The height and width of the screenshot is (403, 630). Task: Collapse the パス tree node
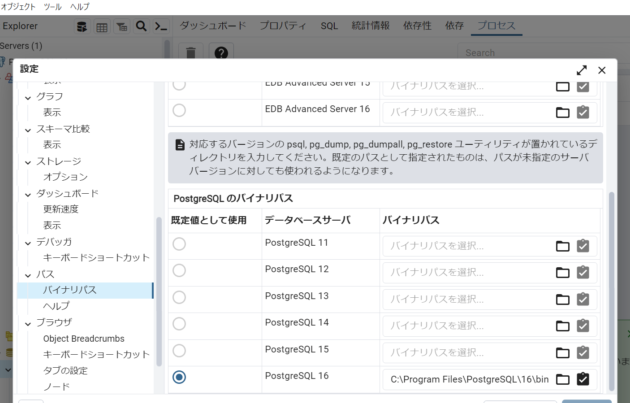click(28, 275)
